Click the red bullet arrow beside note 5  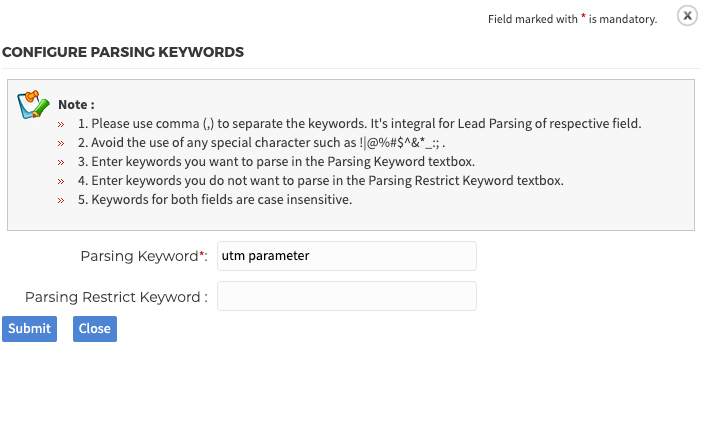coord(61,200)
